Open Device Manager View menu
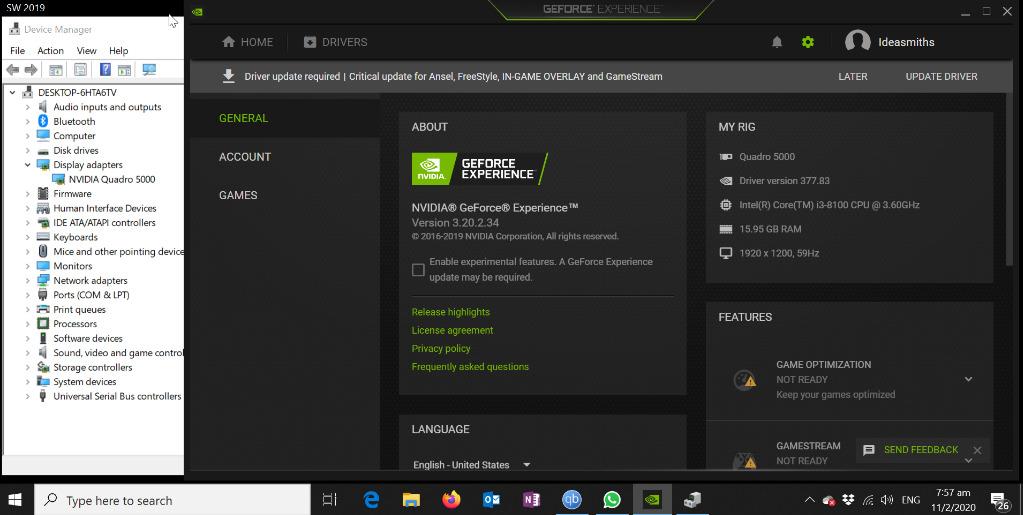The width and height of the screenshot is (1023, 515). coord(86,50)
